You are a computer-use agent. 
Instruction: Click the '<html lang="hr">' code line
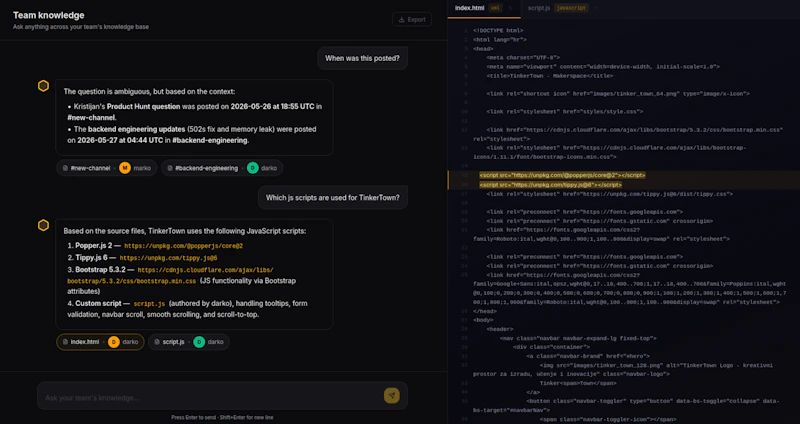(x=499, y=40)
